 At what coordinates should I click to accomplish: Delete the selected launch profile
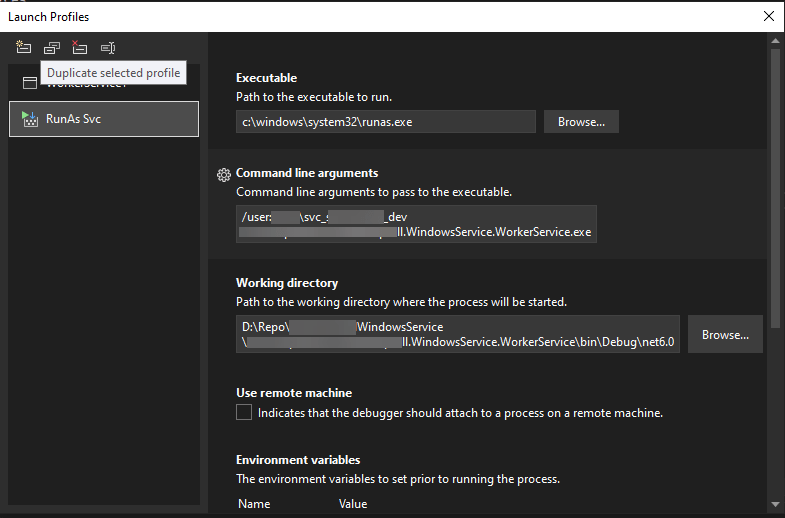tap(79, 48)
